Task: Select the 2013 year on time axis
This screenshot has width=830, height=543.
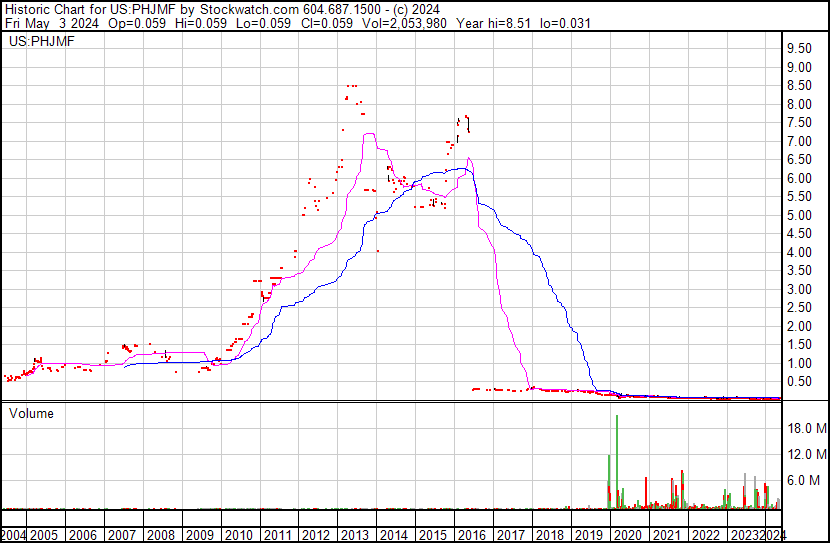Action: tap(355, 536)
